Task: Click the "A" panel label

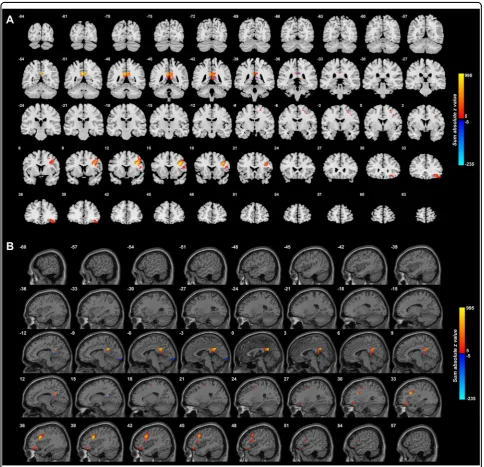Action: 10,20
